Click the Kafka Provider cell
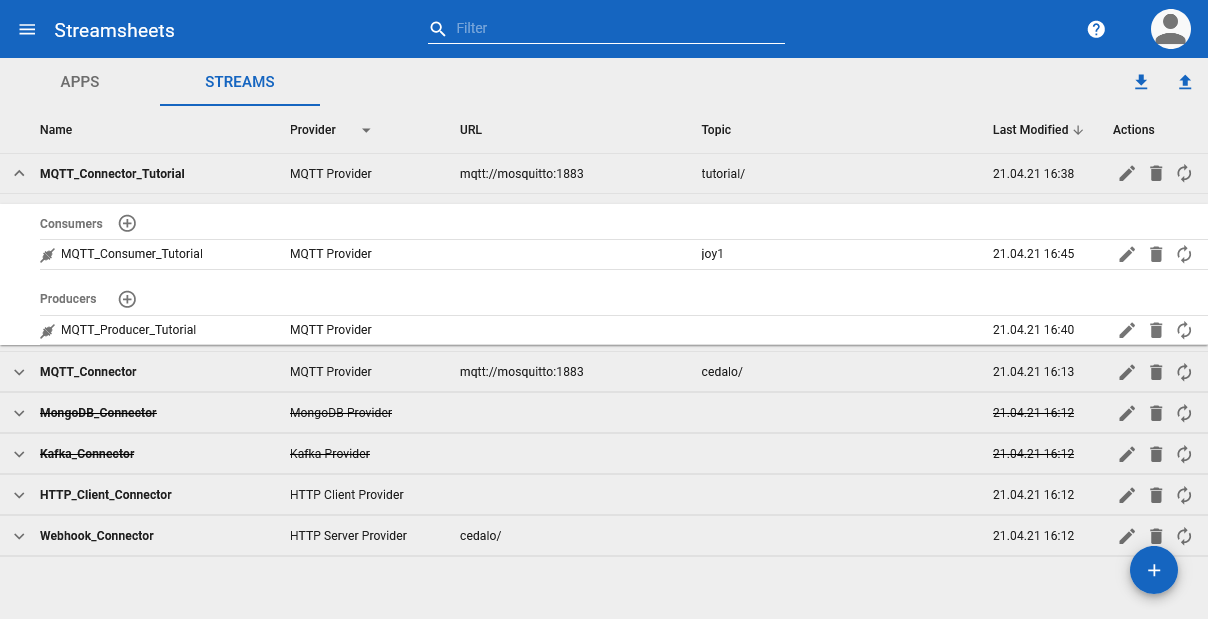 (x=330, y=454)
